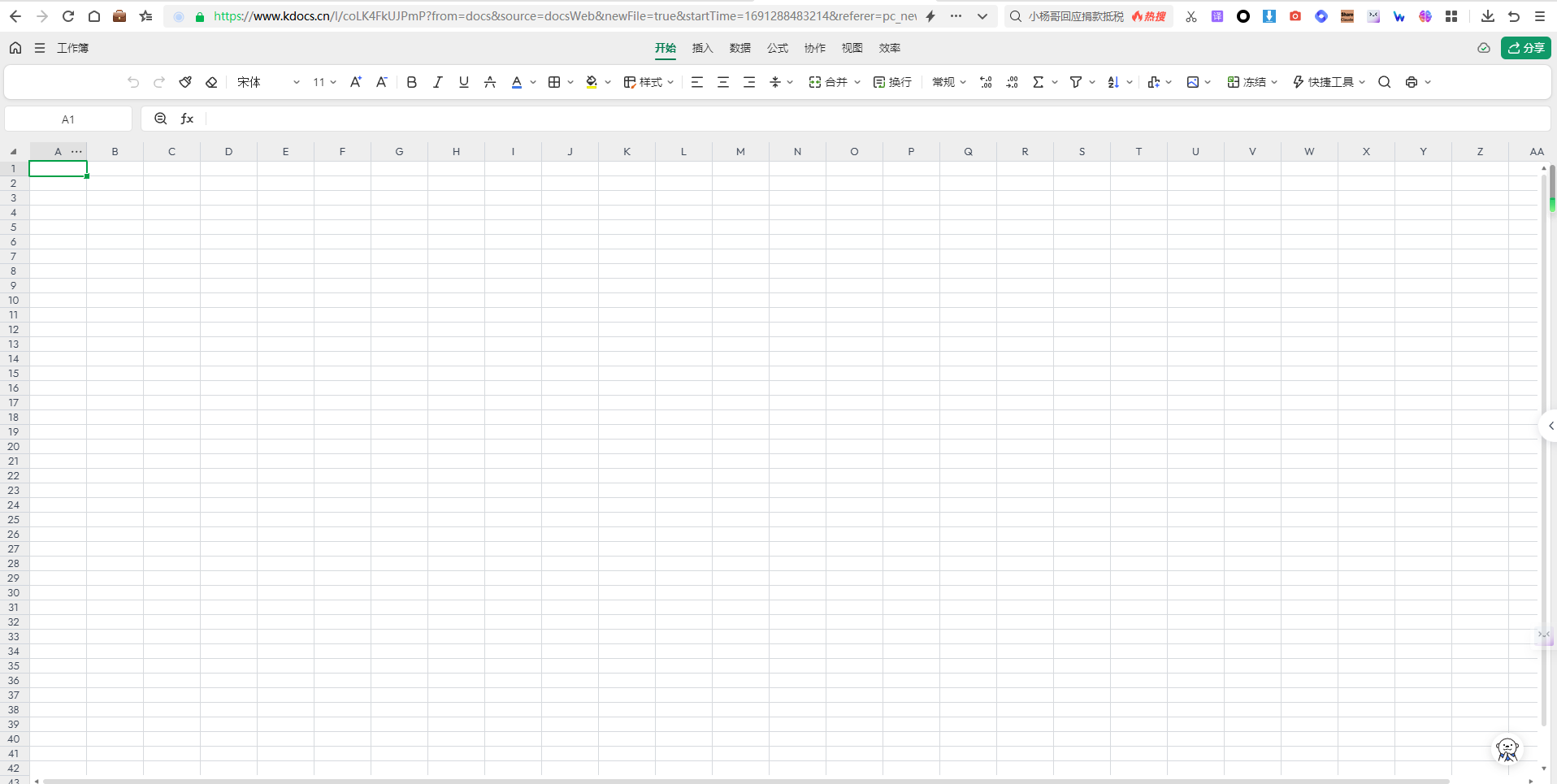
Task: Click the green 分享 share button
Action: 1526,48
